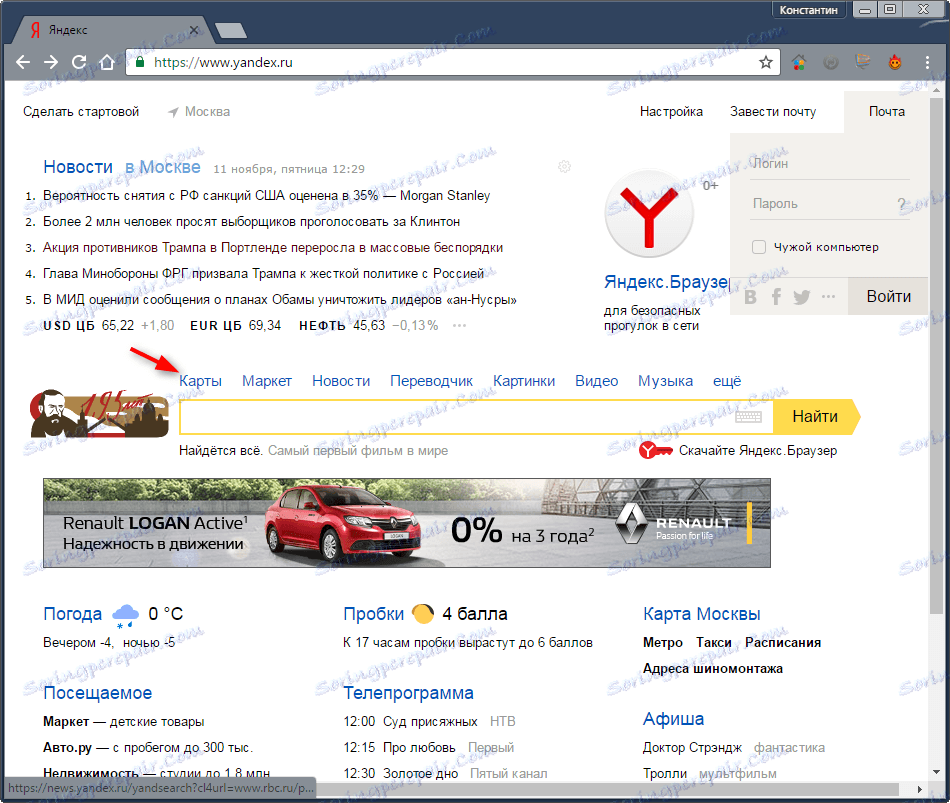
Task: Open the Переводчик service link
Action: pos(431,381)
